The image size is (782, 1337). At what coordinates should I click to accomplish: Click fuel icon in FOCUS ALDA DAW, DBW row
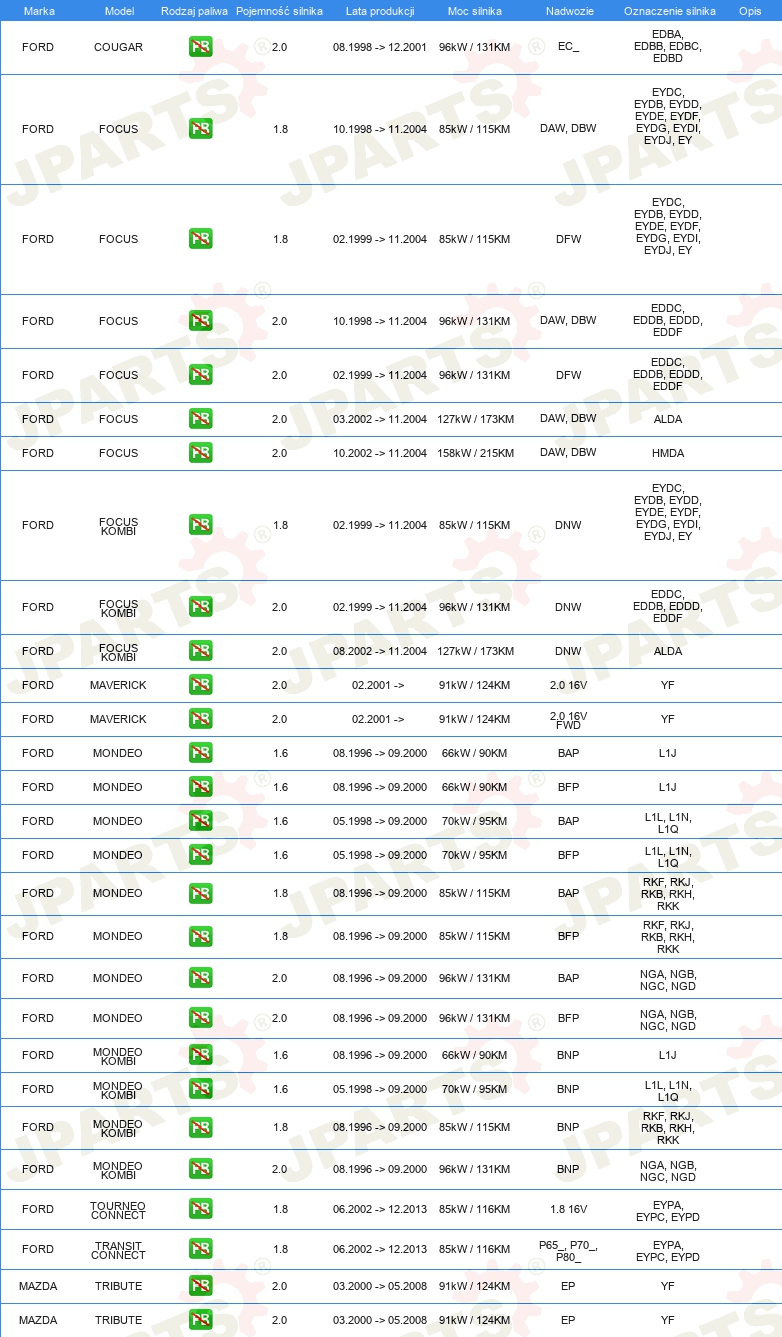pos(201,419)
